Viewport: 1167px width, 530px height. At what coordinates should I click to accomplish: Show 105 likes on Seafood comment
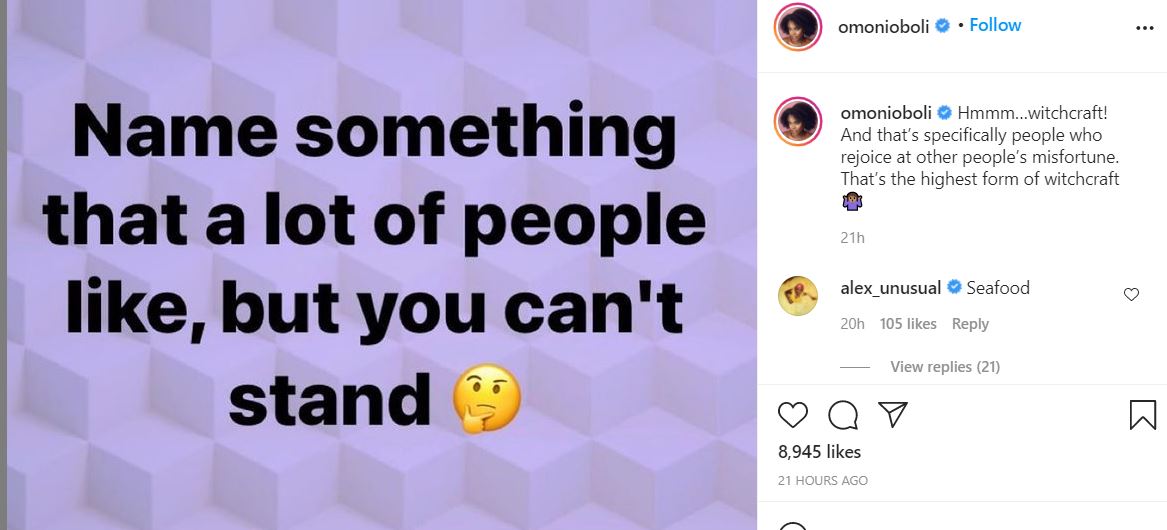(908, 323)
